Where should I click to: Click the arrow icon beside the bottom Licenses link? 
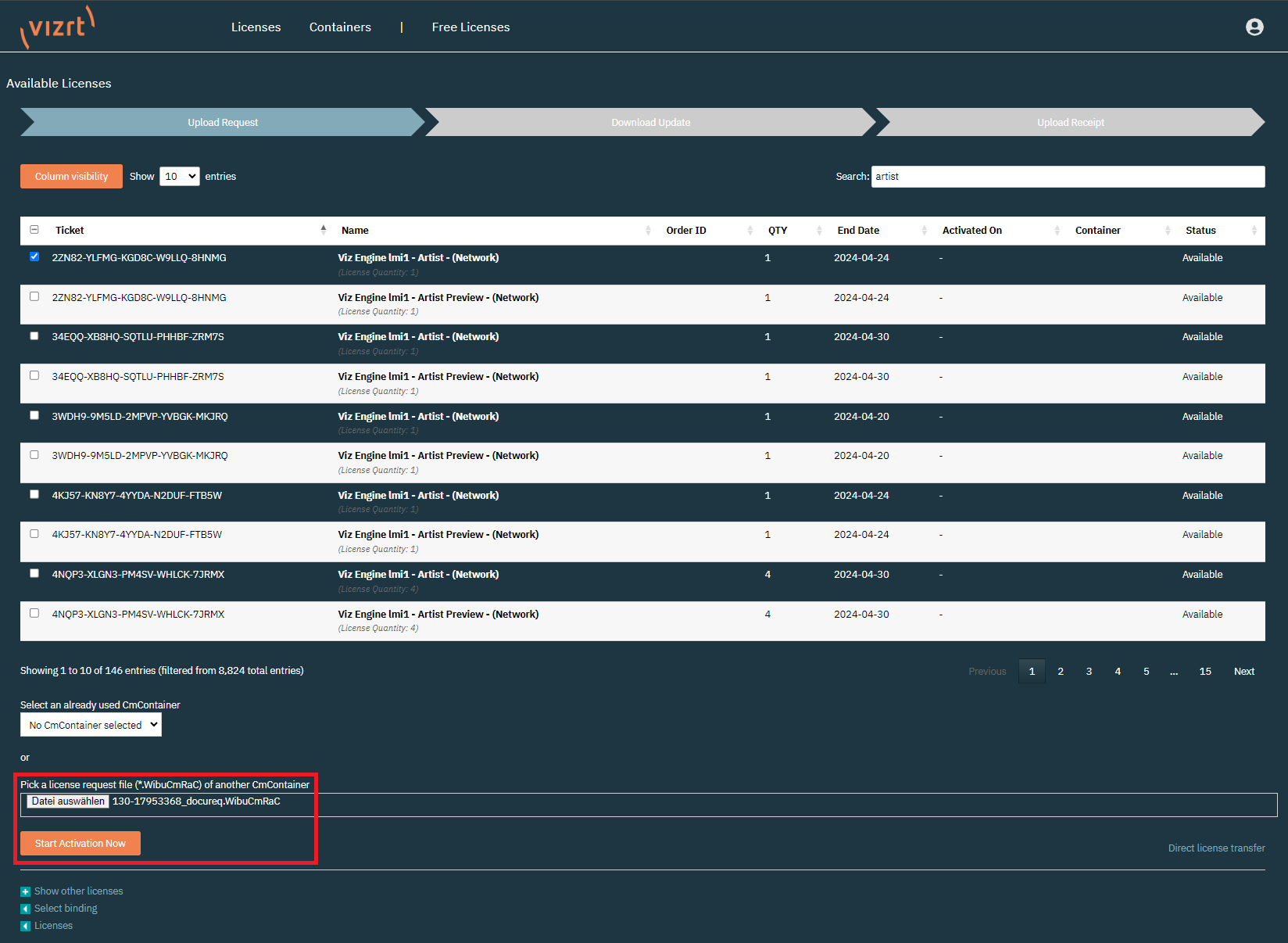point(26,926)
